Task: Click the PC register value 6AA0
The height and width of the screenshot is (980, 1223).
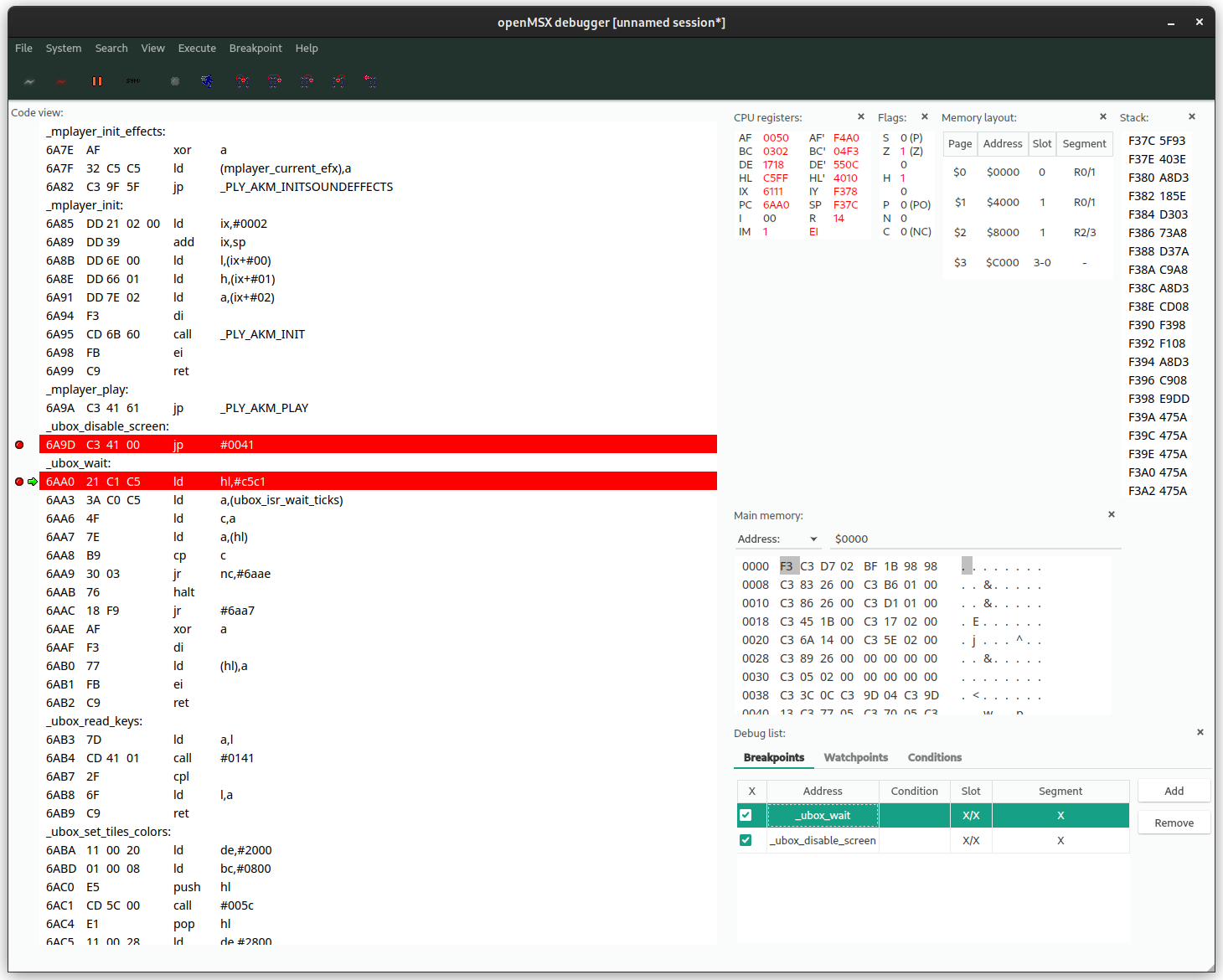Action: point(776,205)
